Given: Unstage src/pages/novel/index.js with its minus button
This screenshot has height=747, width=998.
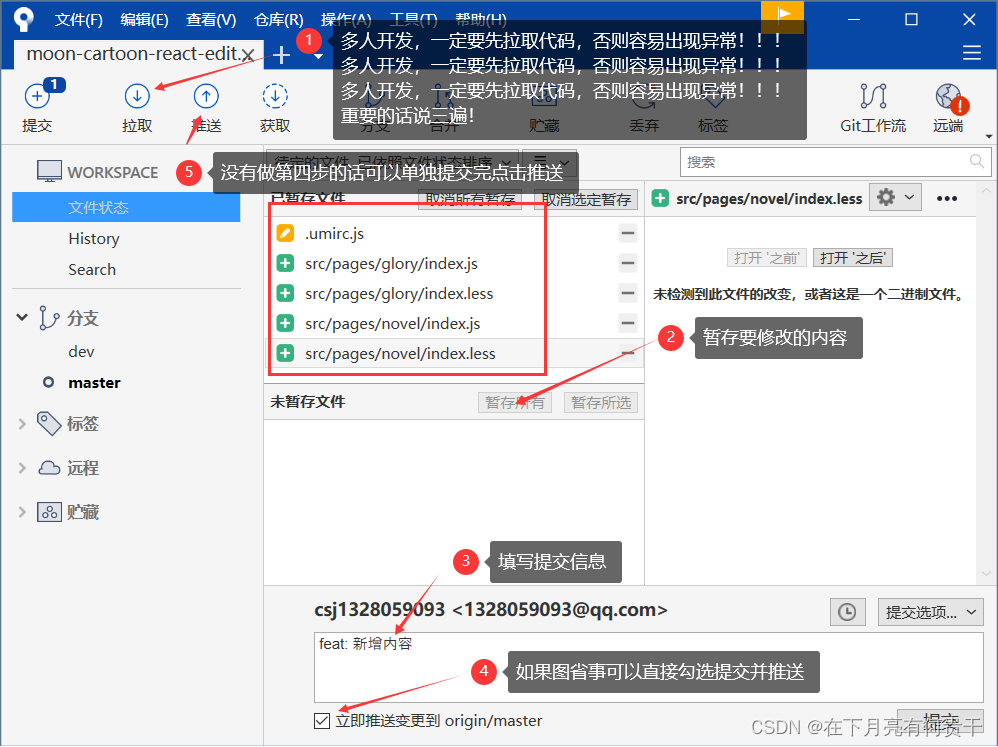Looking at the screenshot, I should [x=628, y=323].
